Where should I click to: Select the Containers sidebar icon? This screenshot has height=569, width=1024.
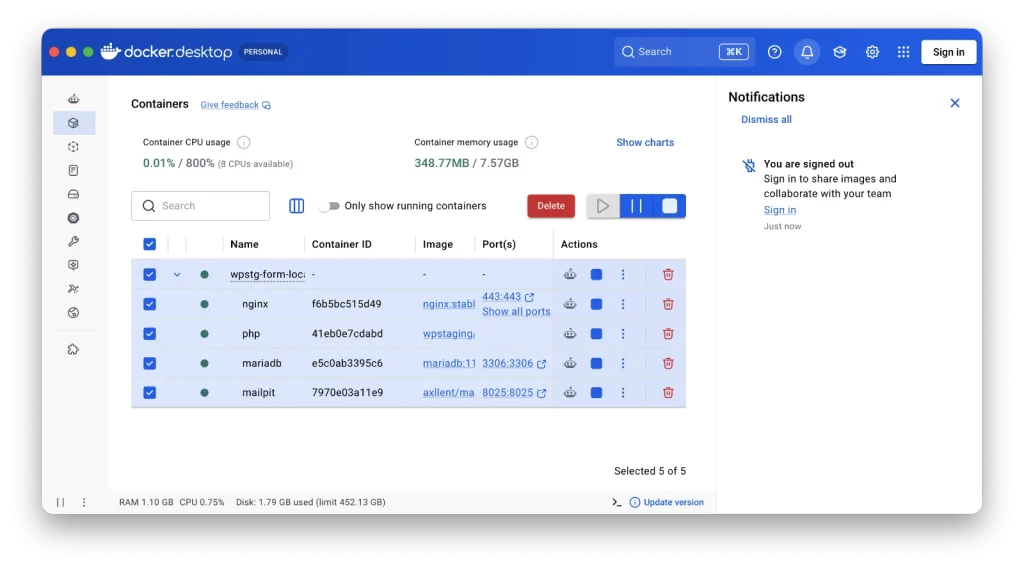[x=73, y=123]
